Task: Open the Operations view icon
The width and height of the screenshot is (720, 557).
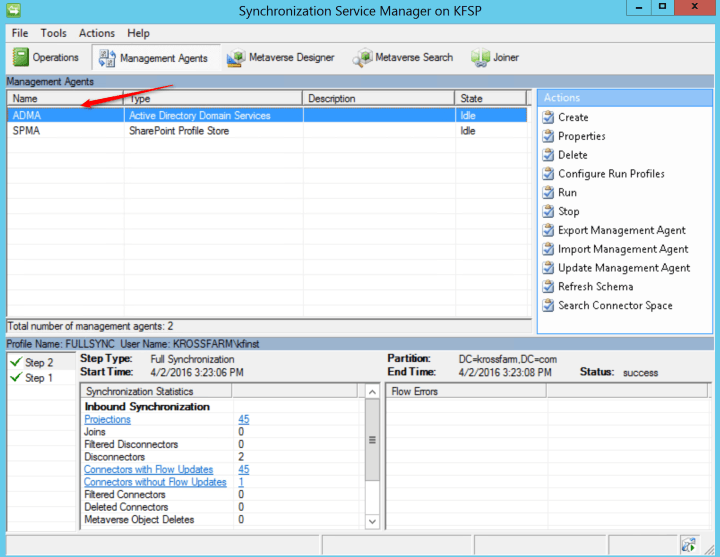Action: [21, 57]
